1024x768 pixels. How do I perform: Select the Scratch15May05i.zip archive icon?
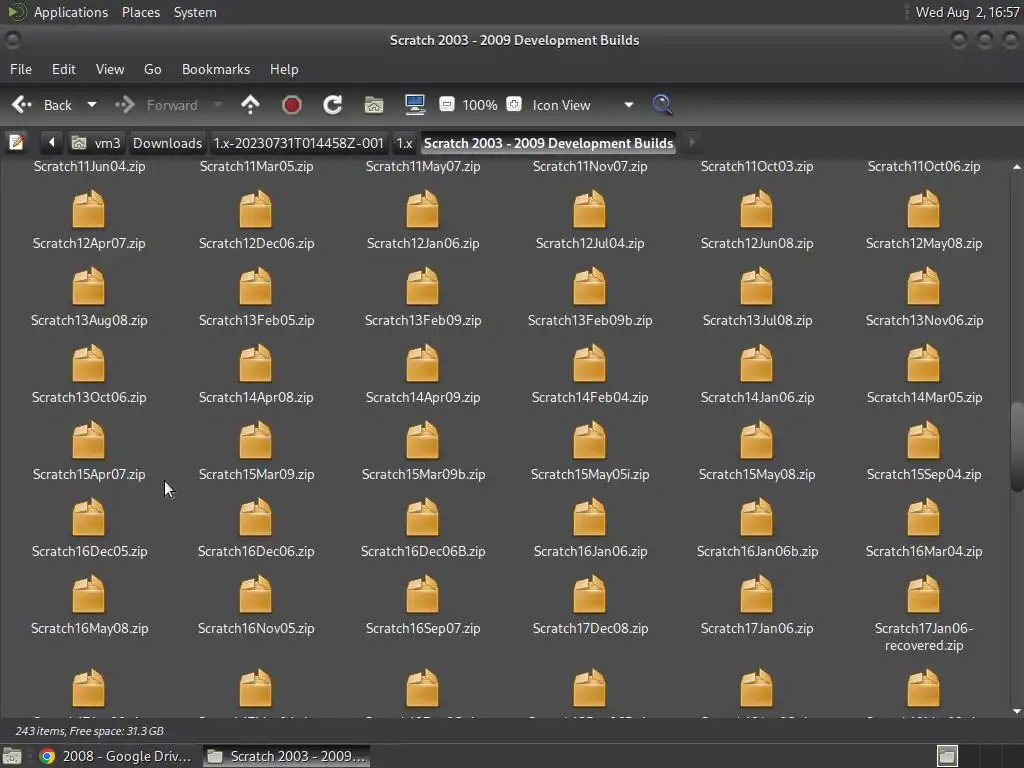pyautogui.click(x=590, y=440)
